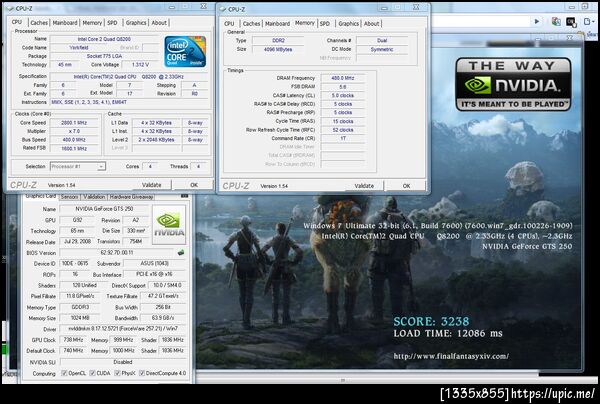Screen dimensions: 600x404
Task: Click the DRAM Frequency '400.0 MHz' value
Action: (x=343, y=78)
